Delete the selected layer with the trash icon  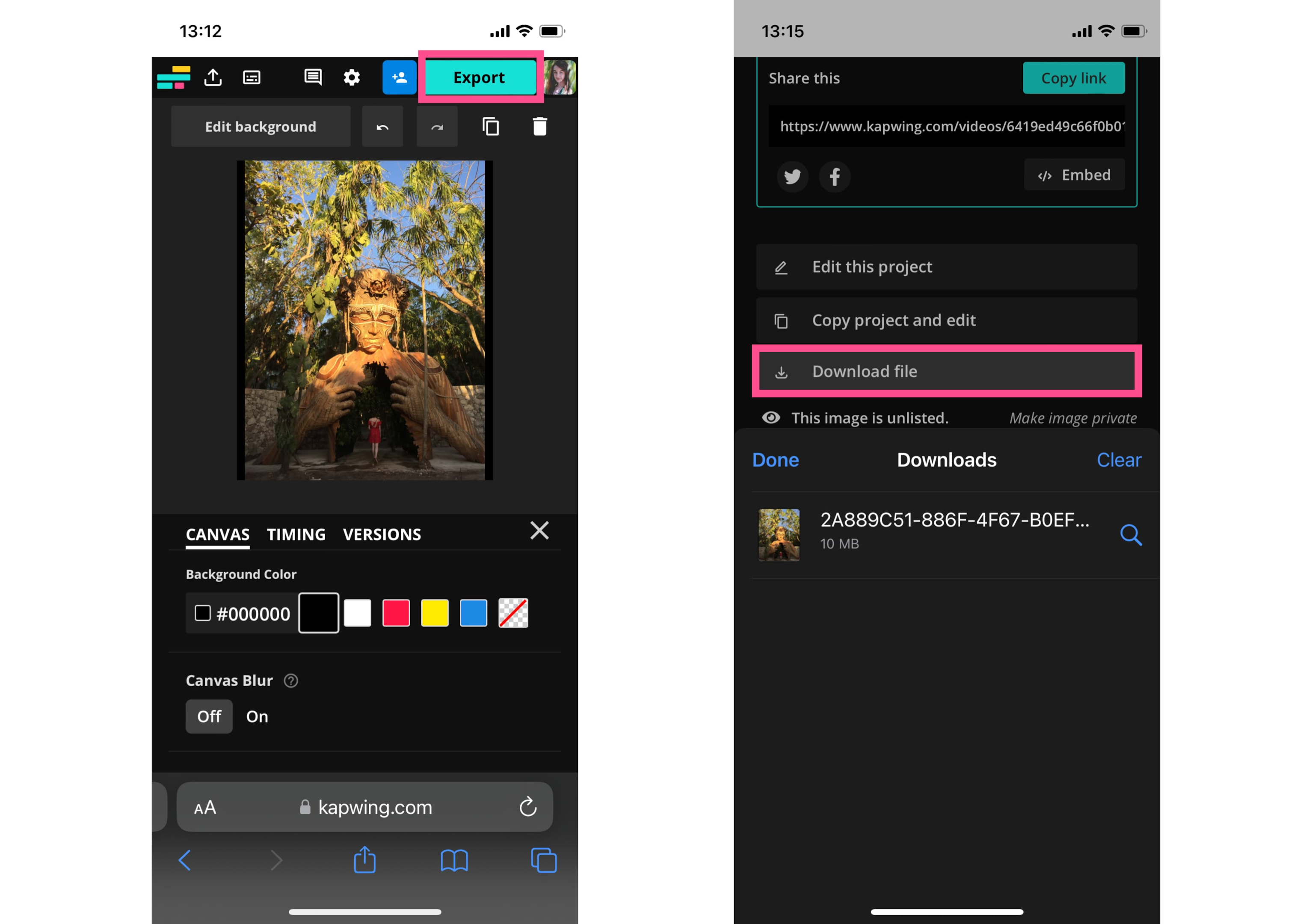click(x=540, y=126)
